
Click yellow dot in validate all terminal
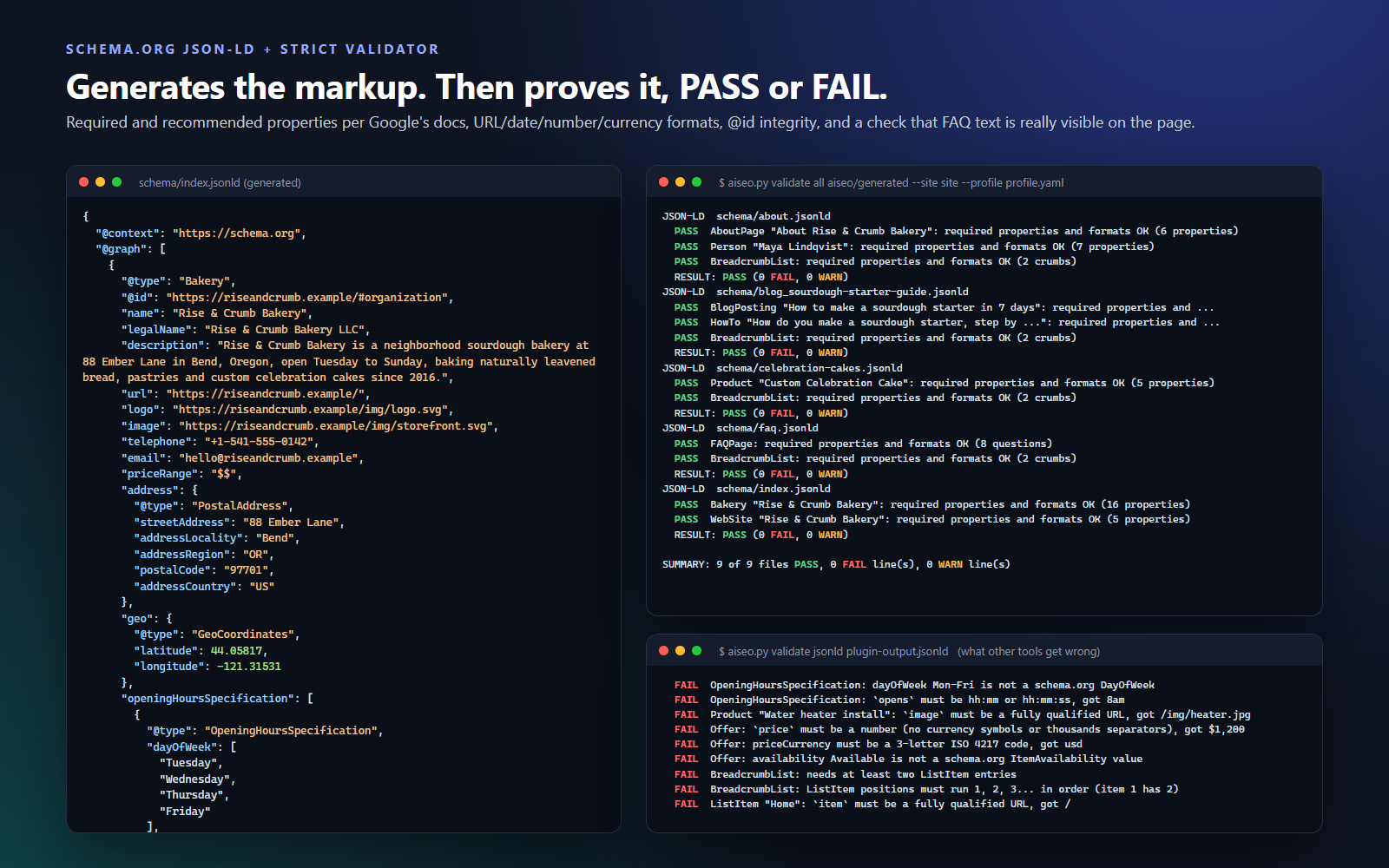[681, 182]
